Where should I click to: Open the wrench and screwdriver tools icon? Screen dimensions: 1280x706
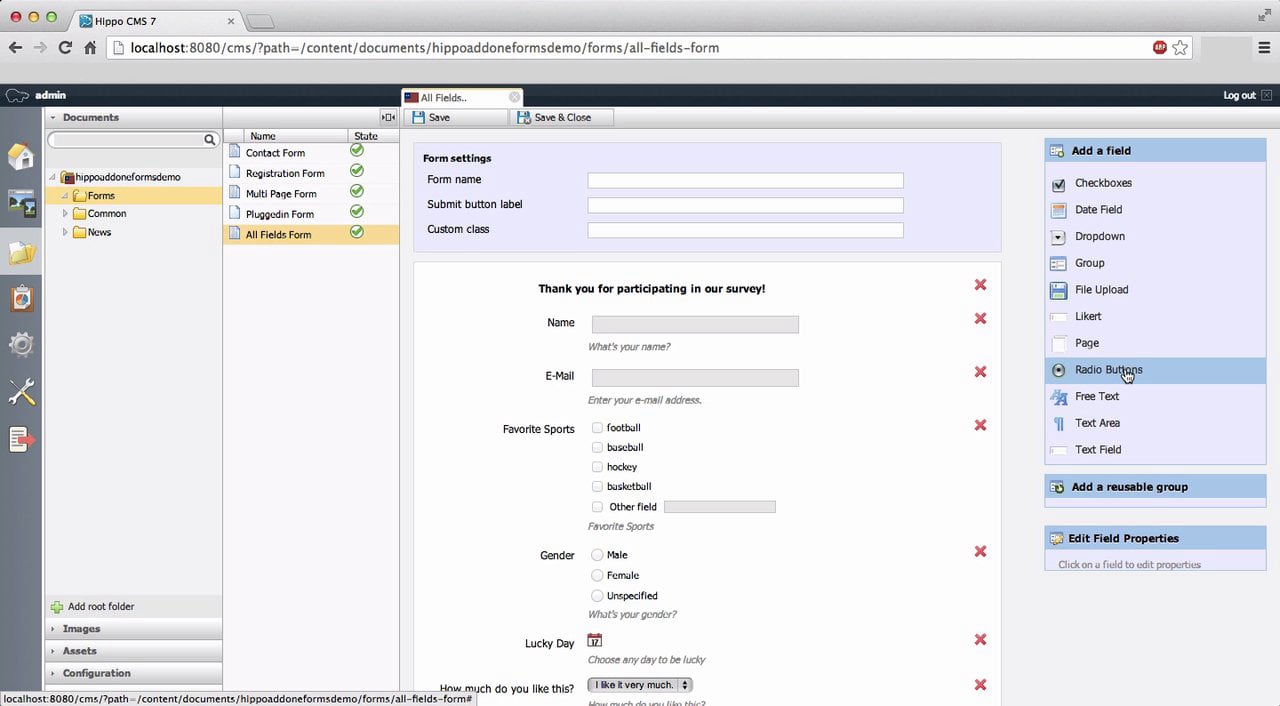tap(21, 392)
